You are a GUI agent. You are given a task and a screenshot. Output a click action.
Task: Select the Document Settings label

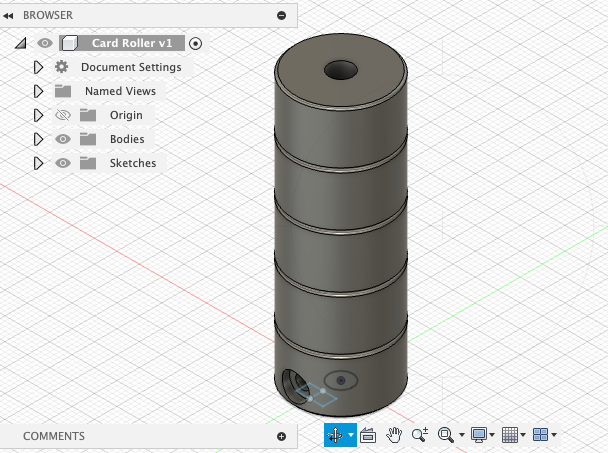(x=131, y=67)
